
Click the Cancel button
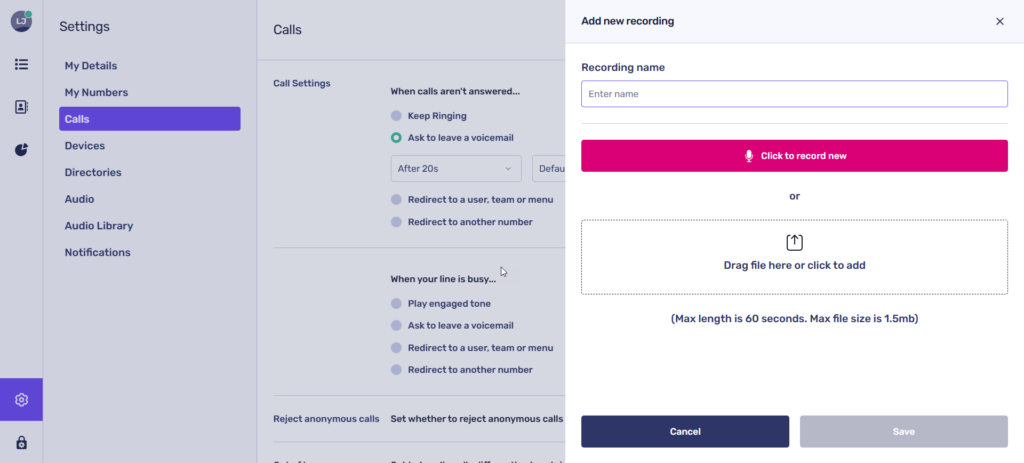click(685, 431)
